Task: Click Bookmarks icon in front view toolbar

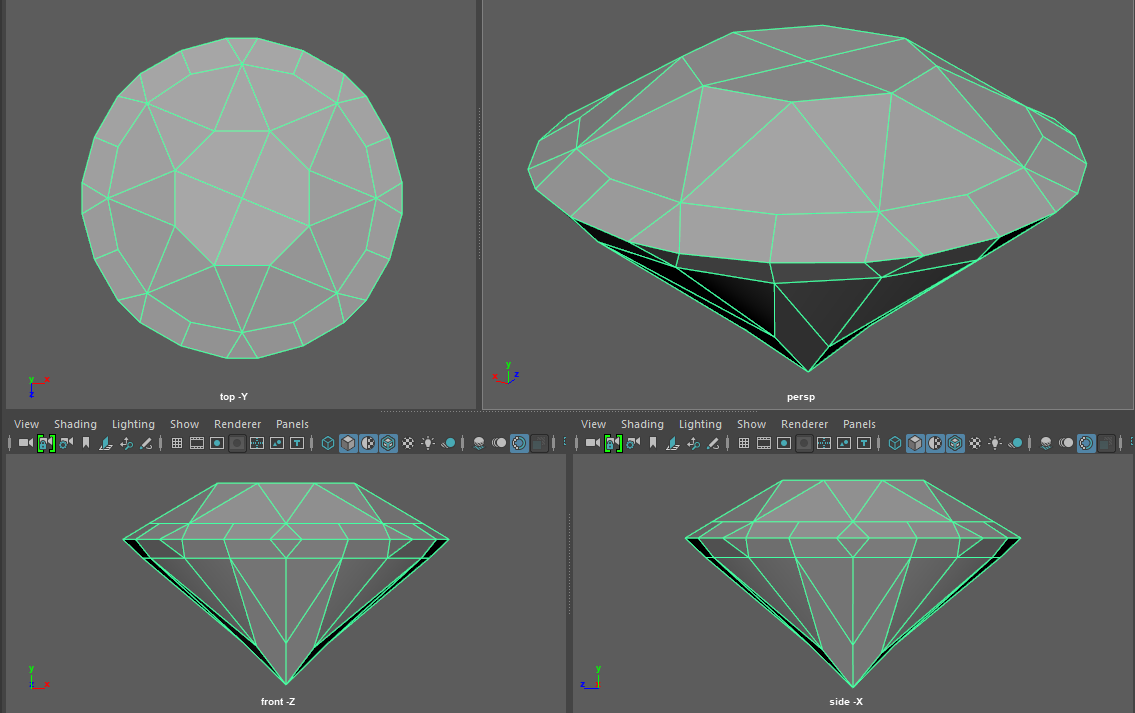Action: [x=86, y=443]
